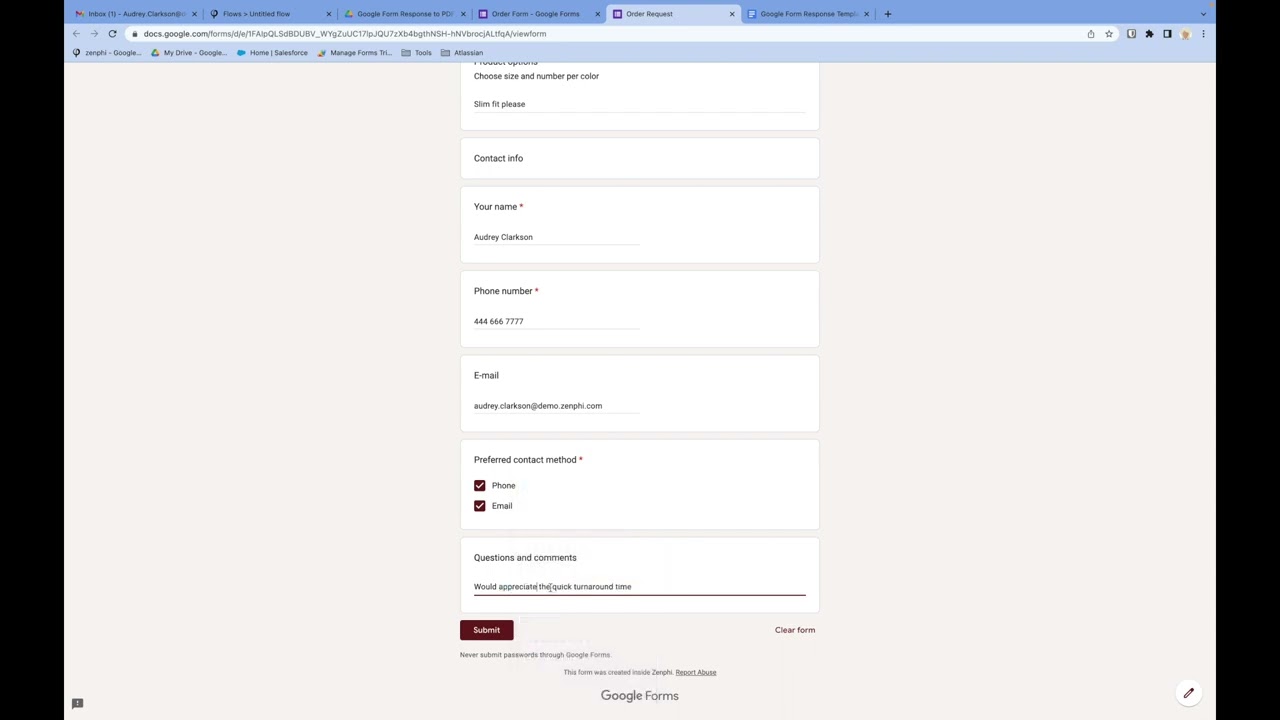Viewport: 1280px width, 720px height.
Task: Click Clear form link
Action: coord(795,630)
